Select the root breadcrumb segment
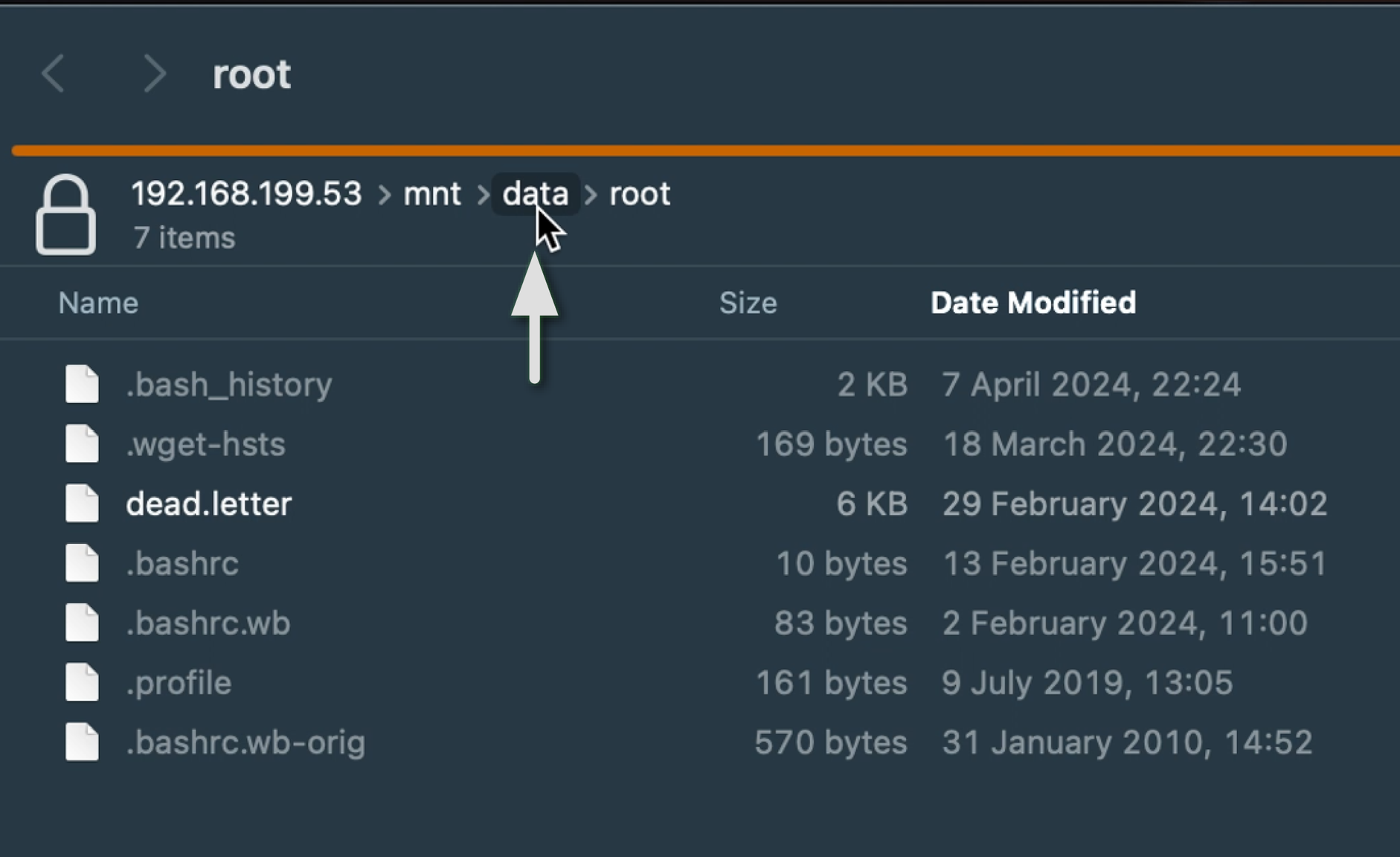This screenshot has height=857, width=1400. [x=640, y=194]
